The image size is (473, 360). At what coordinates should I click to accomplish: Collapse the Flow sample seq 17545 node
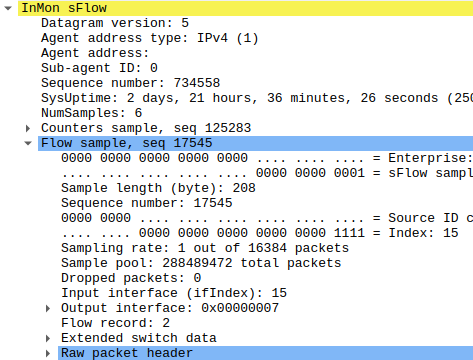(28, 143)
